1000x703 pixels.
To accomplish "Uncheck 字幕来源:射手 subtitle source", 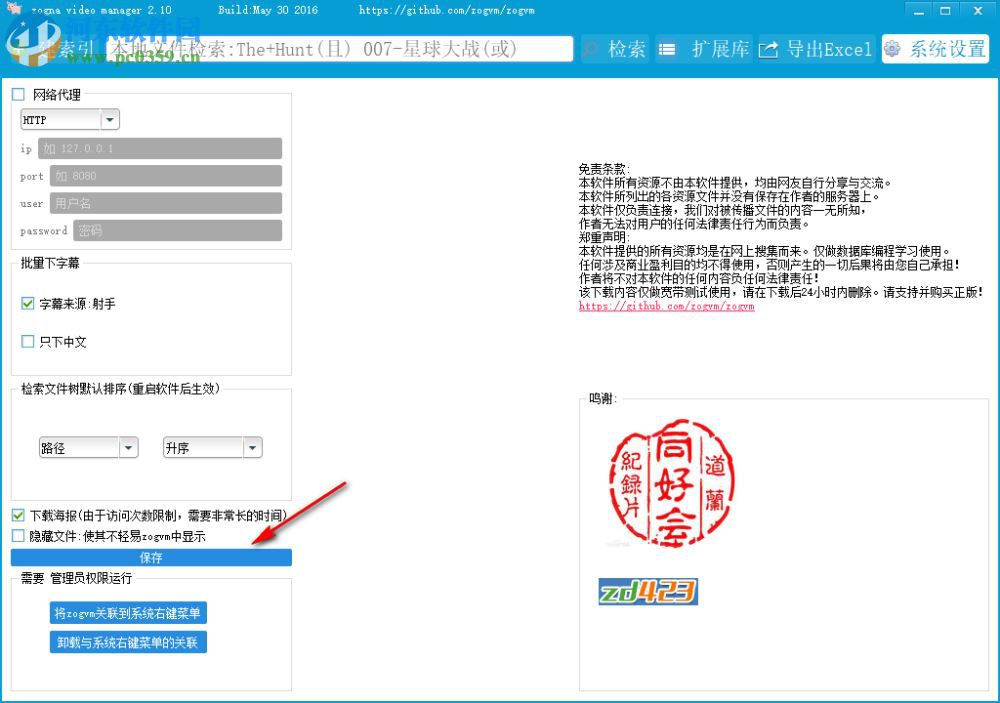I will tap(27, 305).
